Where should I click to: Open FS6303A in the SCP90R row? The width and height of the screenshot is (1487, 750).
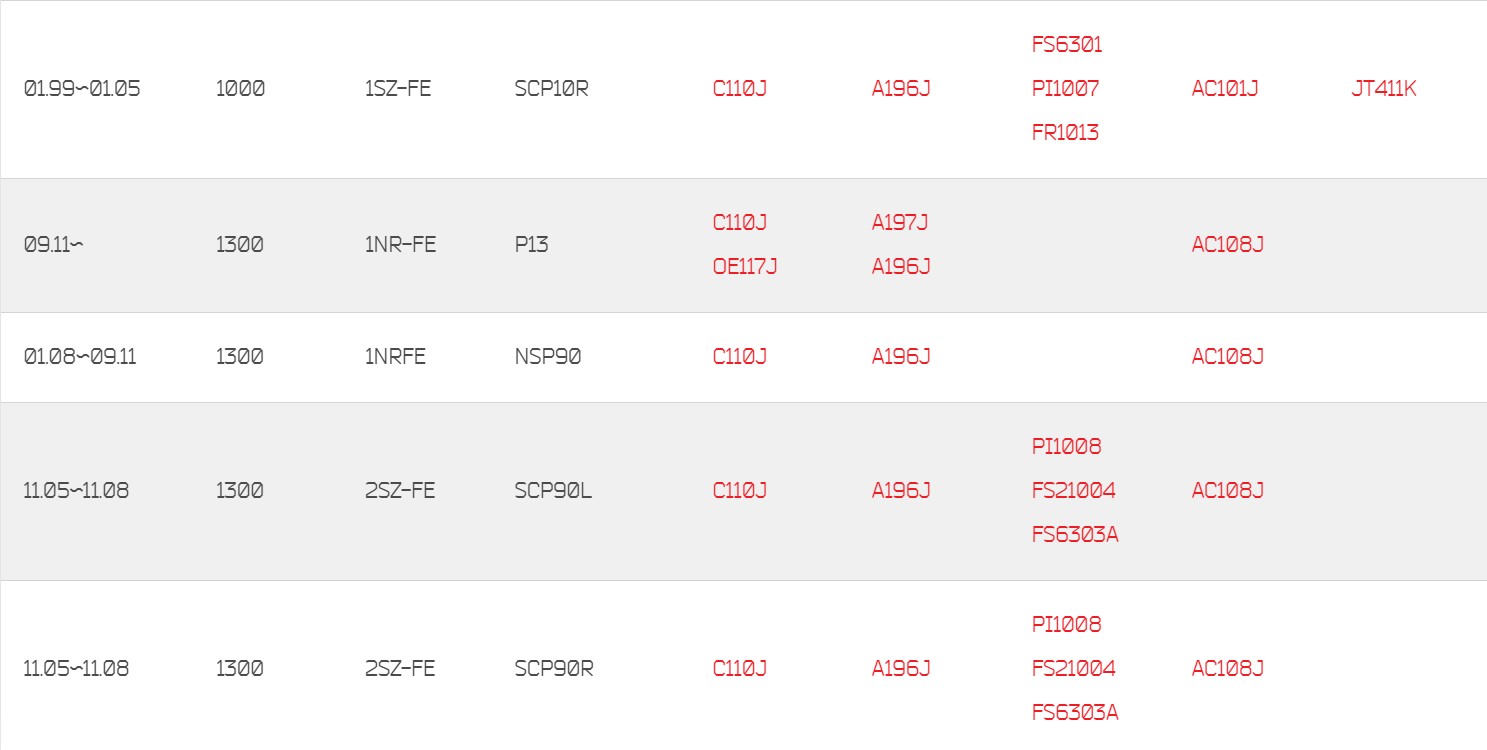coord(1075,712)
